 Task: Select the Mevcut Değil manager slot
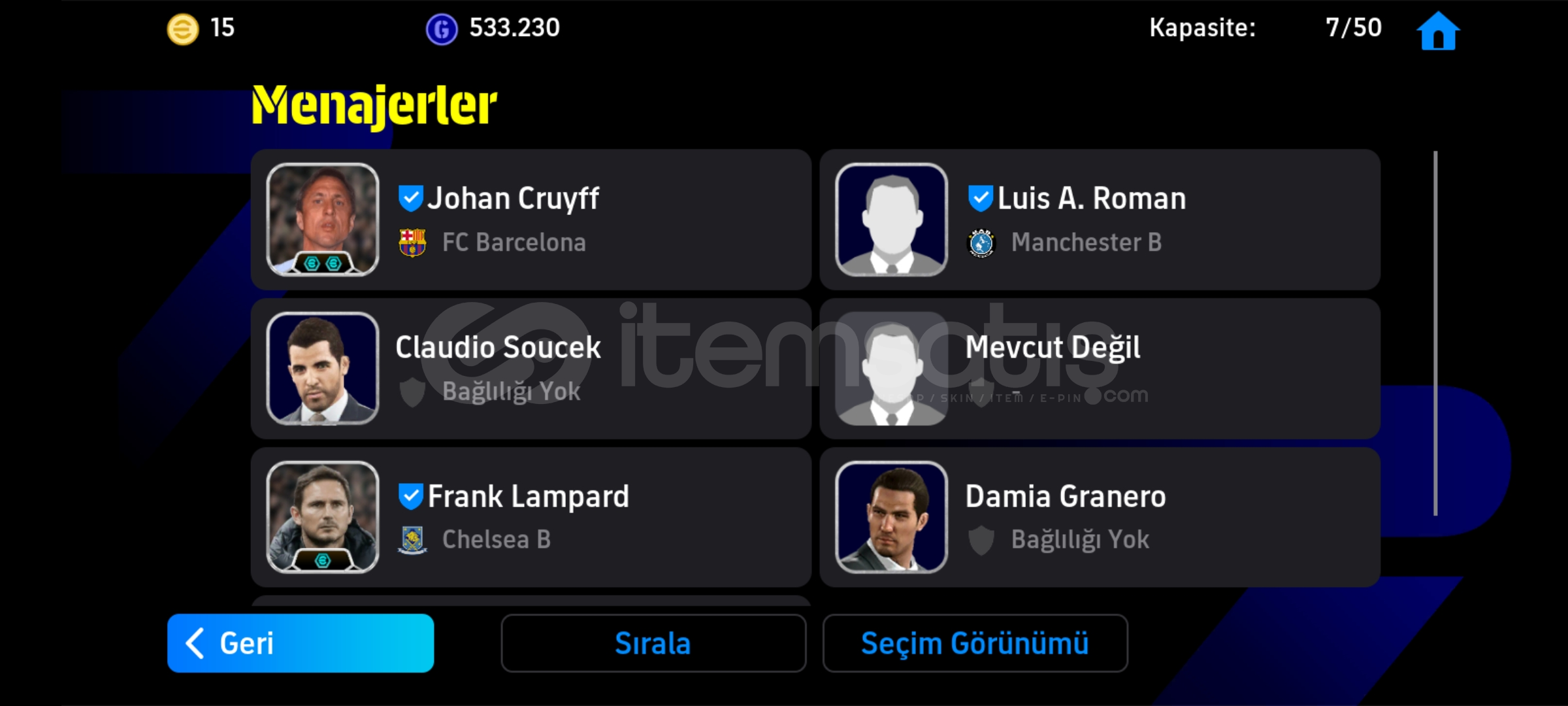point(1100,369)
